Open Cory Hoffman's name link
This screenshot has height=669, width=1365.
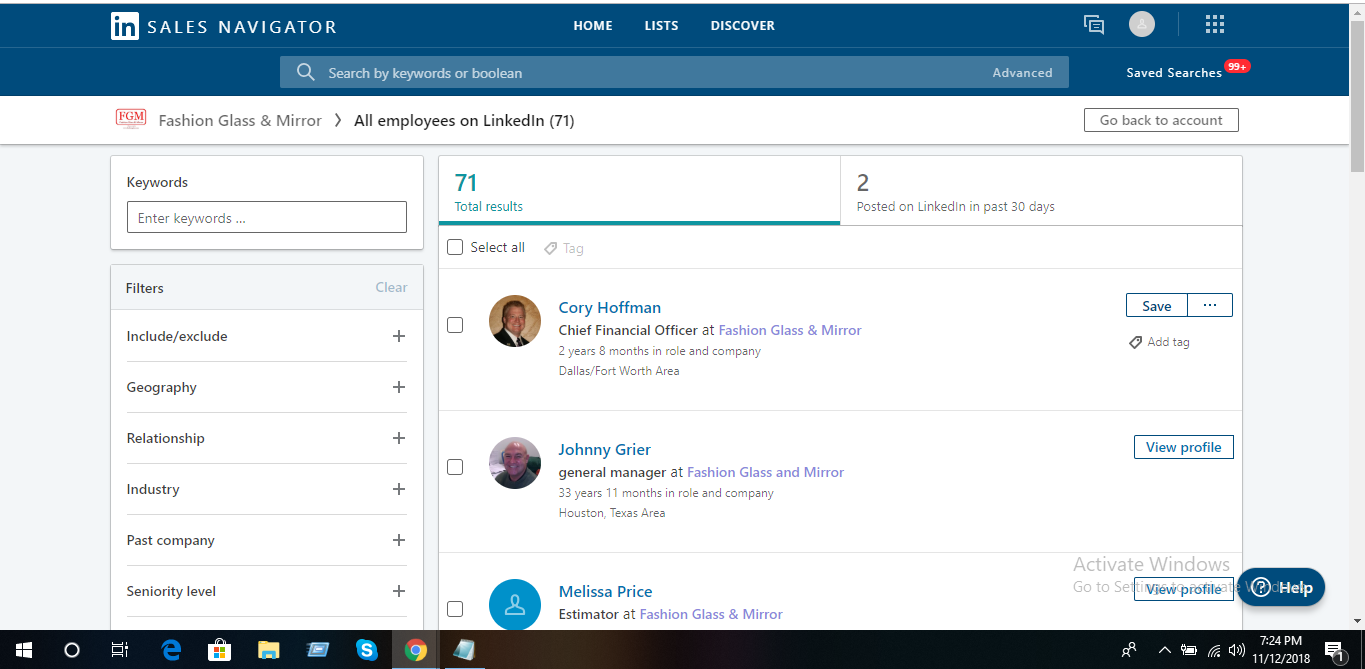610,308
